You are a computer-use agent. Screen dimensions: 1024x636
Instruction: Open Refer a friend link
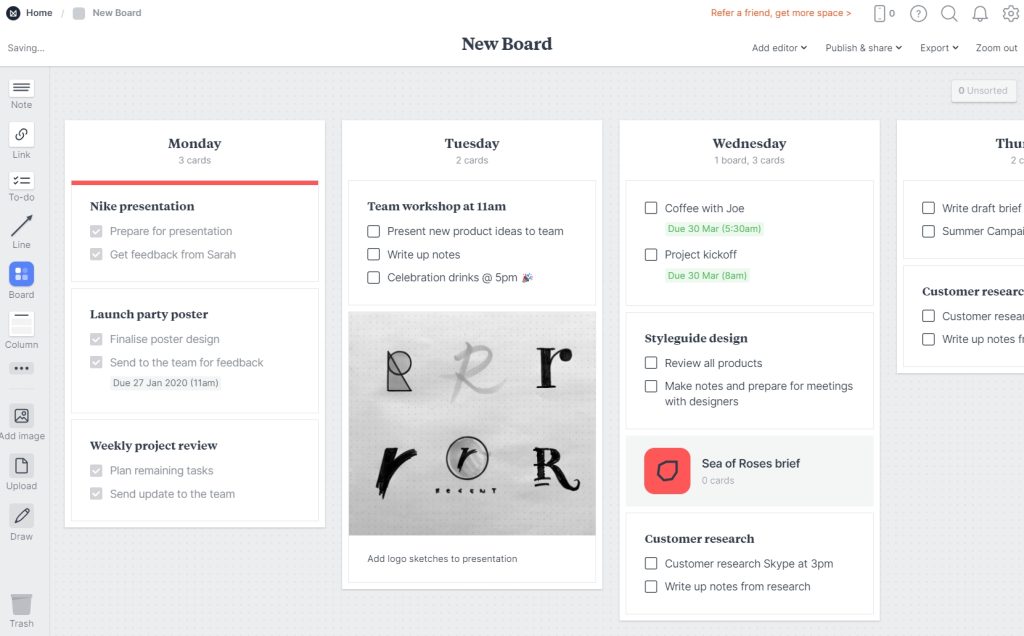tap(781, 13)
